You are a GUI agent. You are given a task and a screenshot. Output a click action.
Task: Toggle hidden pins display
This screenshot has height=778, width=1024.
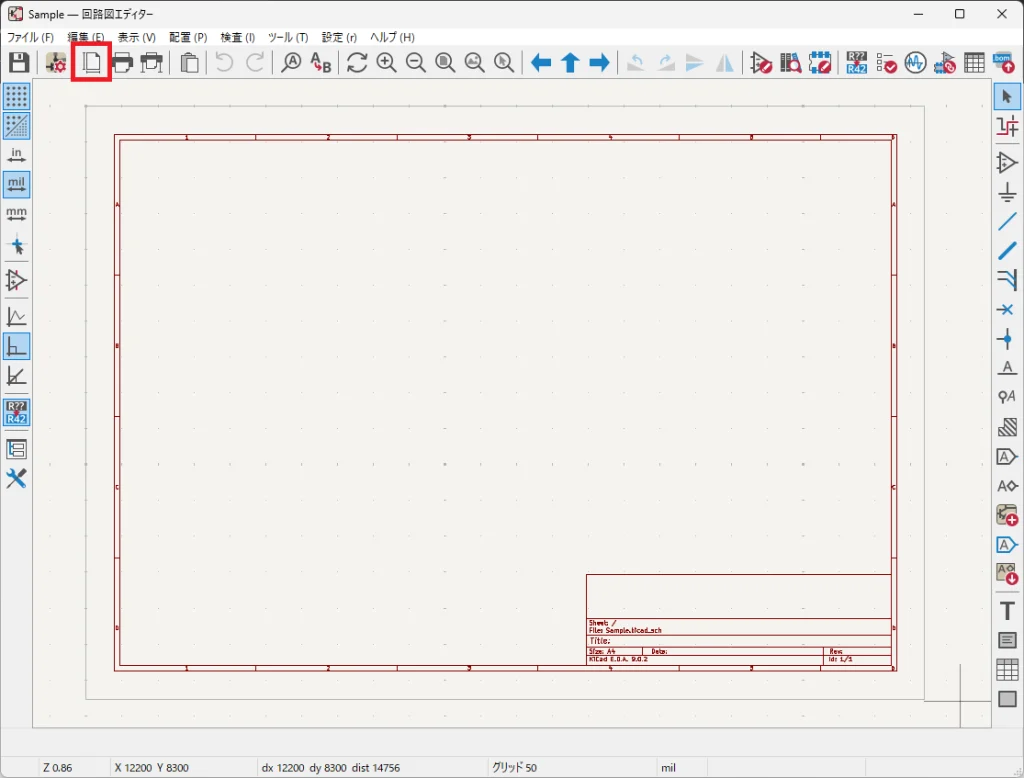coord(16,279)
